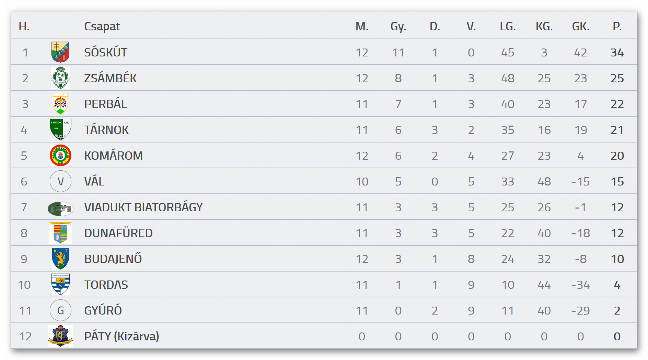This screenshot has height=360, width=648.
Task: Click the Sóskút team crest icon
Action: pyautogui.click(x=60, y=52)
